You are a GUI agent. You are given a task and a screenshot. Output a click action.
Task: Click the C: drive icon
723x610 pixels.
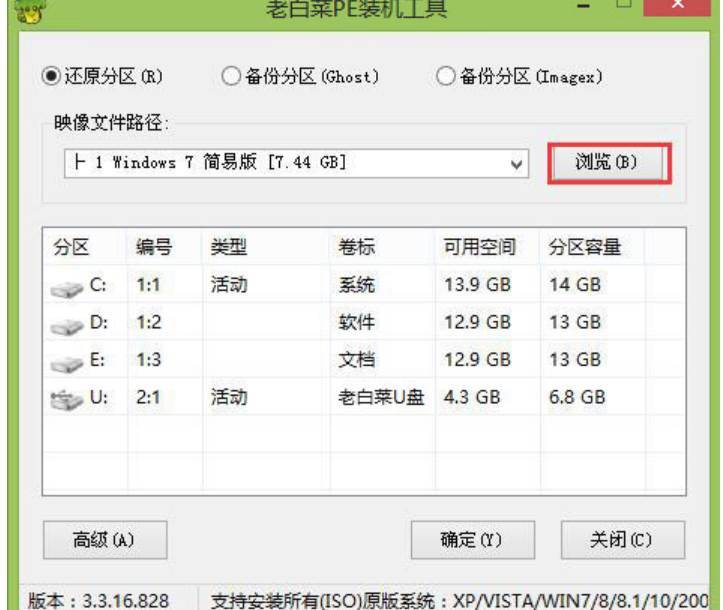tap(66, 287)
